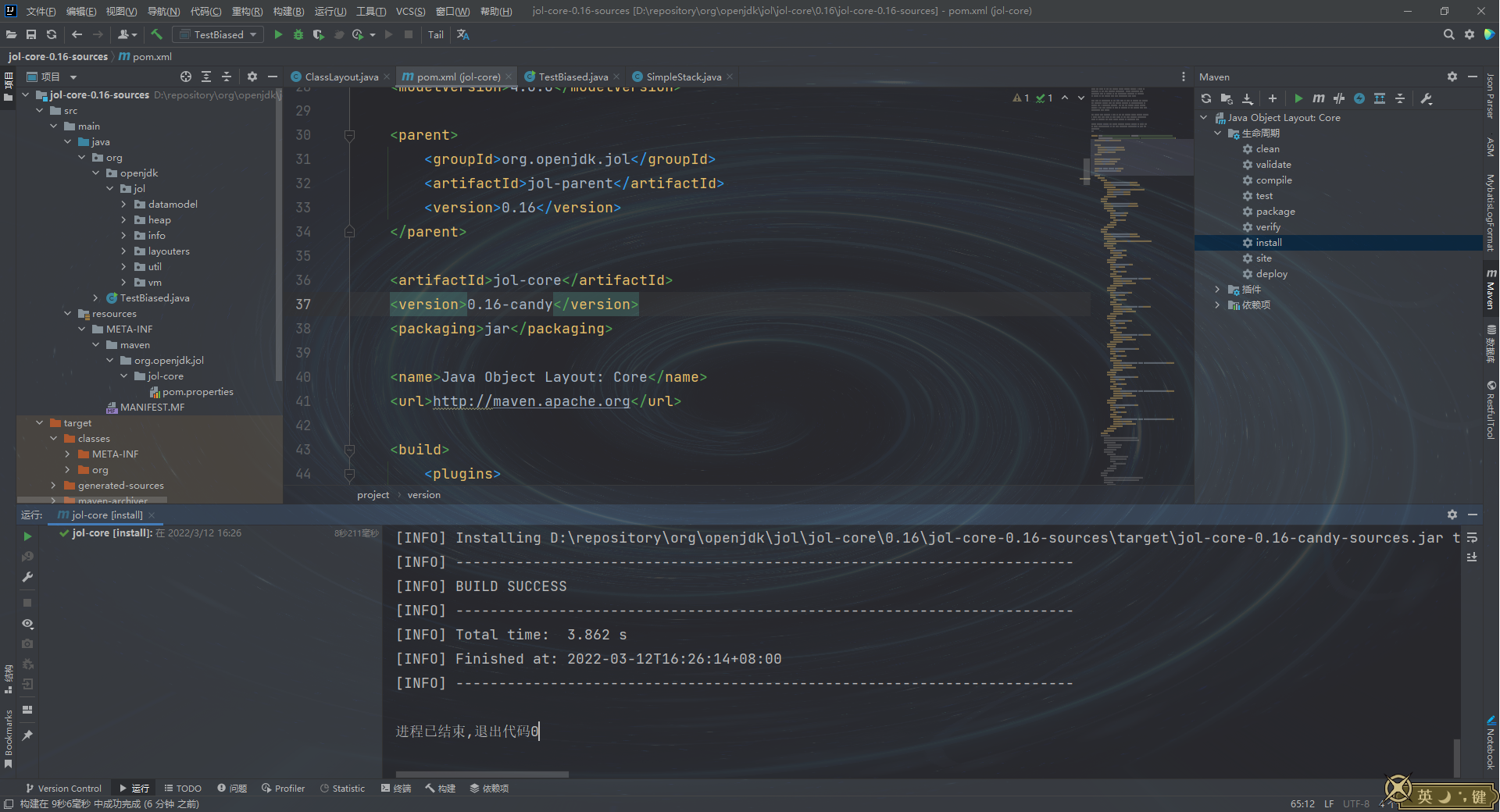Expand the 依赖项 node in Maven panel
This screenshot has width=1500, height=812.
click(x=1217, y=305)
